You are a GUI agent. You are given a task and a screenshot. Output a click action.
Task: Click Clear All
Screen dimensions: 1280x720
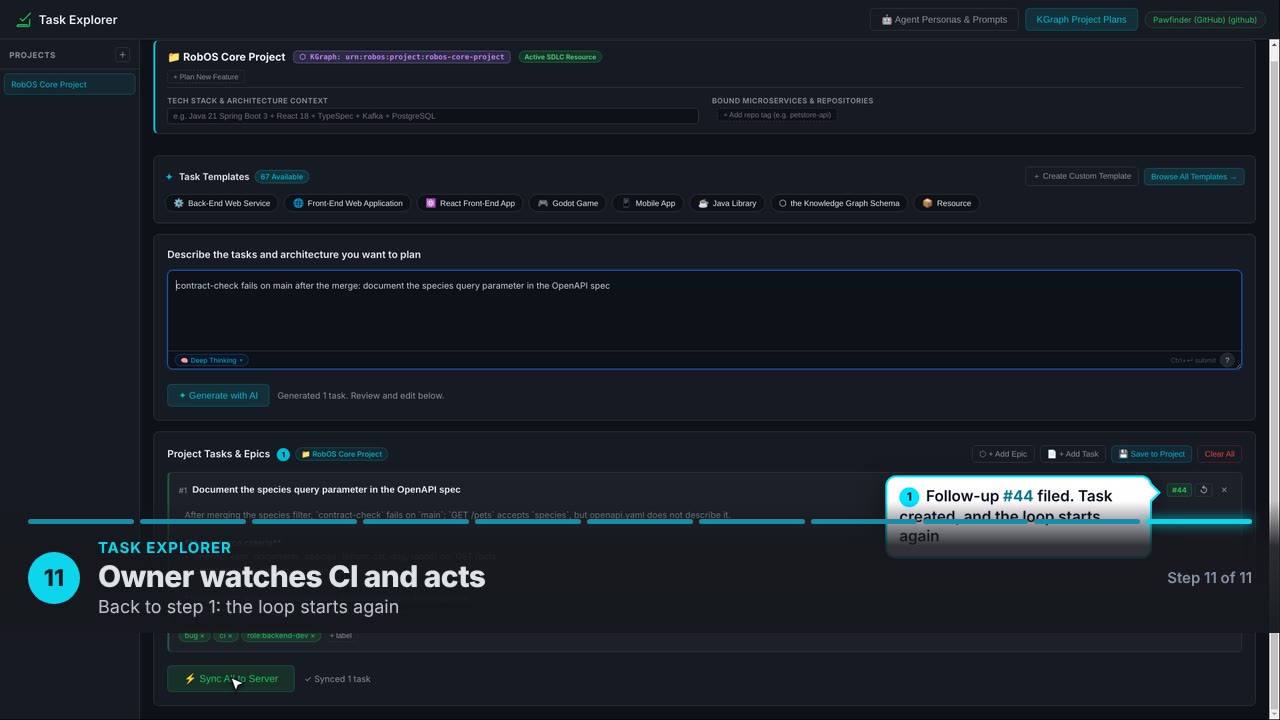coord(1219,454)
